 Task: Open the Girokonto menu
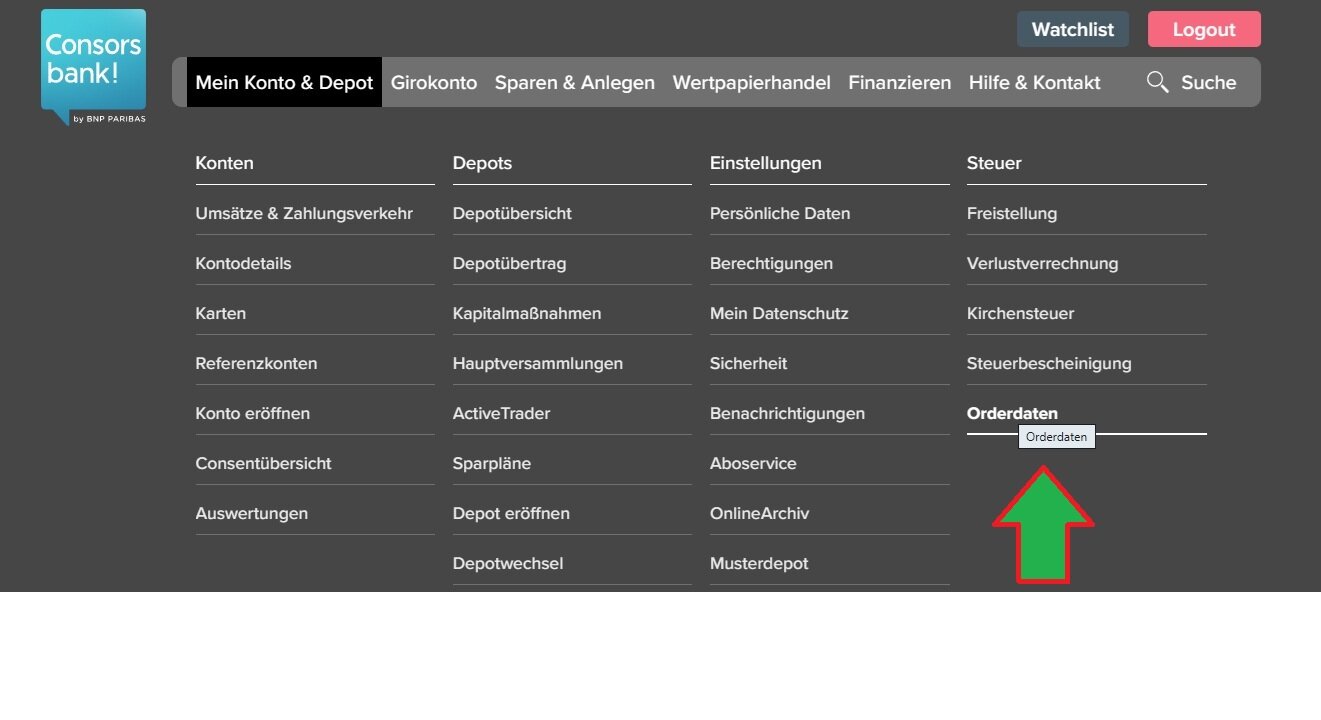pos(434,82)
